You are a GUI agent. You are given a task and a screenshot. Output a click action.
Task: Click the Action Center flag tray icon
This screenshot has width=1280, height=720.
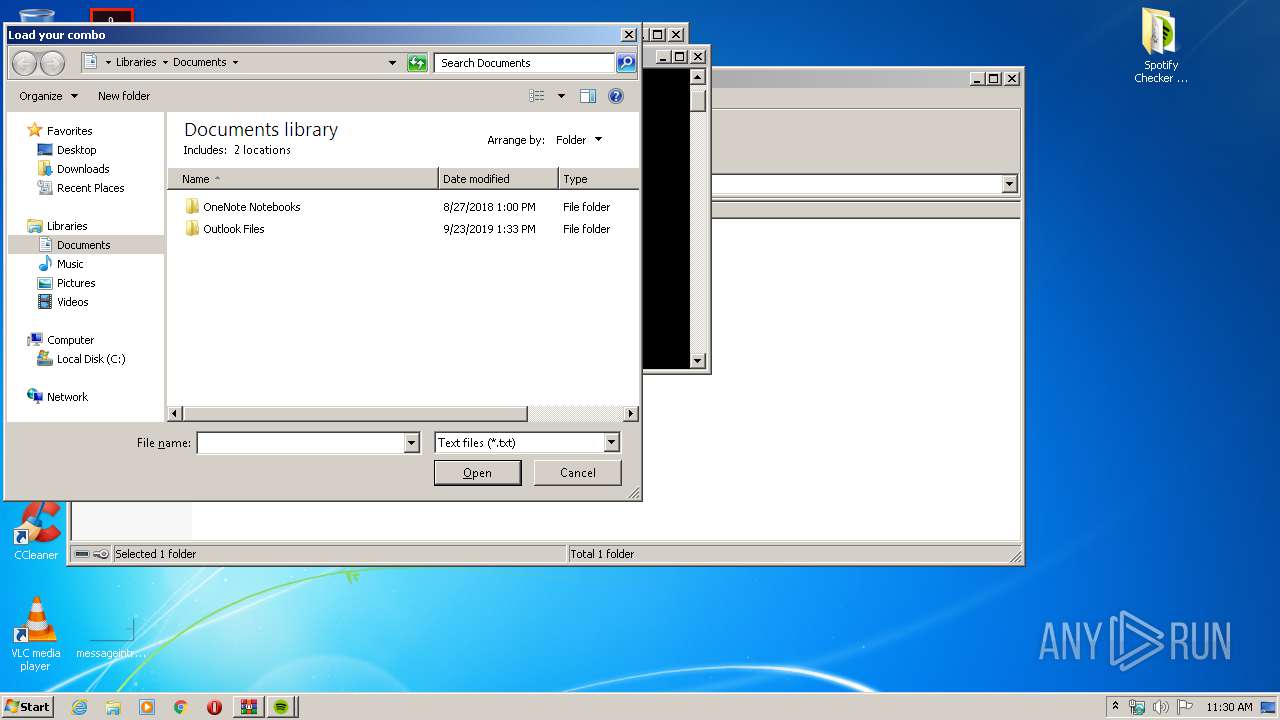point(1185,707)
